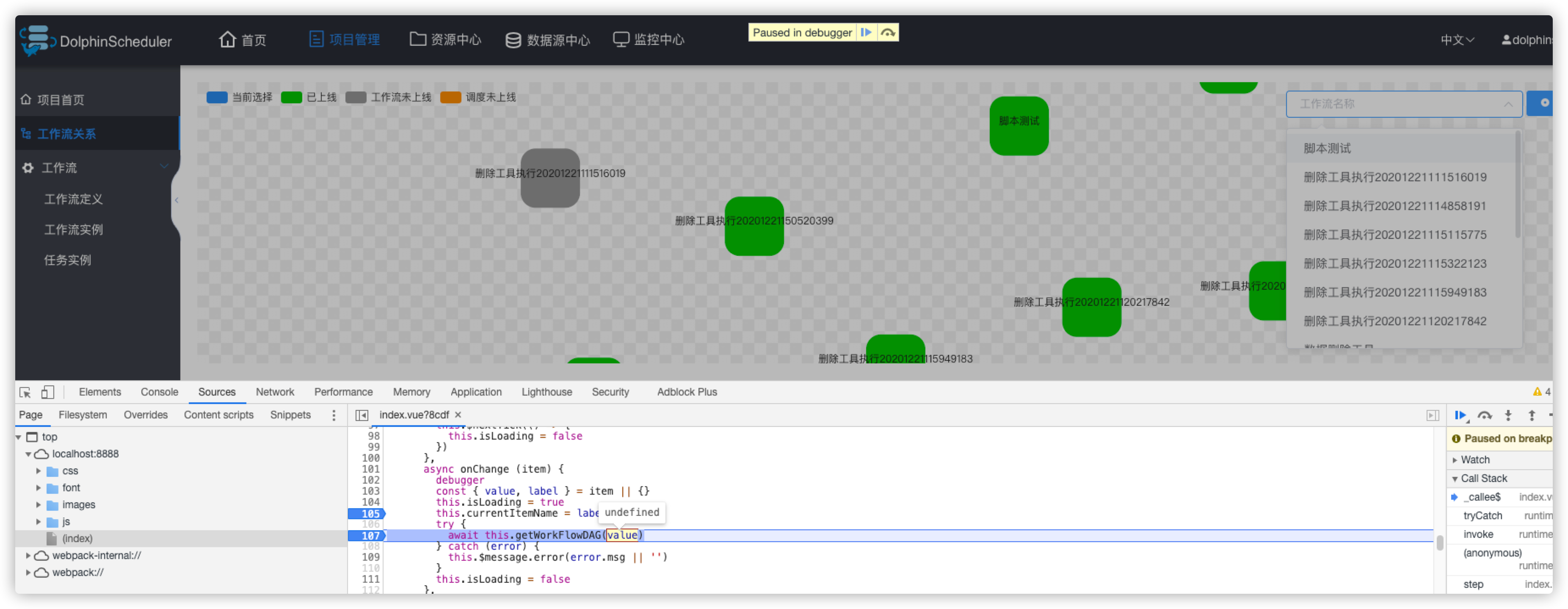Viewport: 1568px width, 609px height.
Task: Select 脚本测试 from the dropdown list
Action: [1327, 148]
